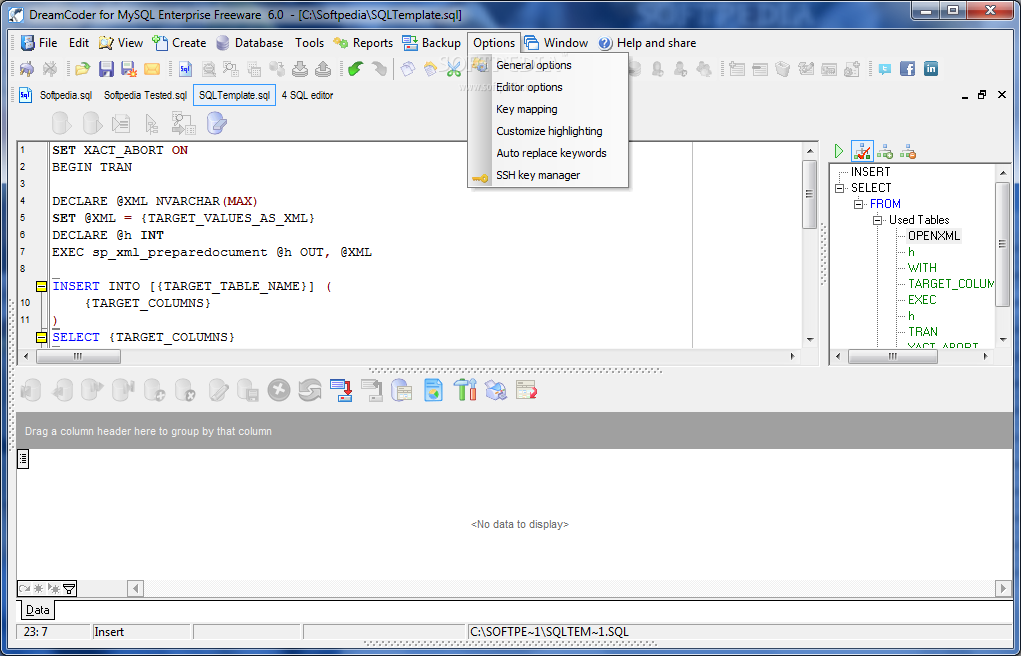Click the hammer and screwdriver tools icon
The width and height of the screenshot is (1021, 656).
pos(464,390)
